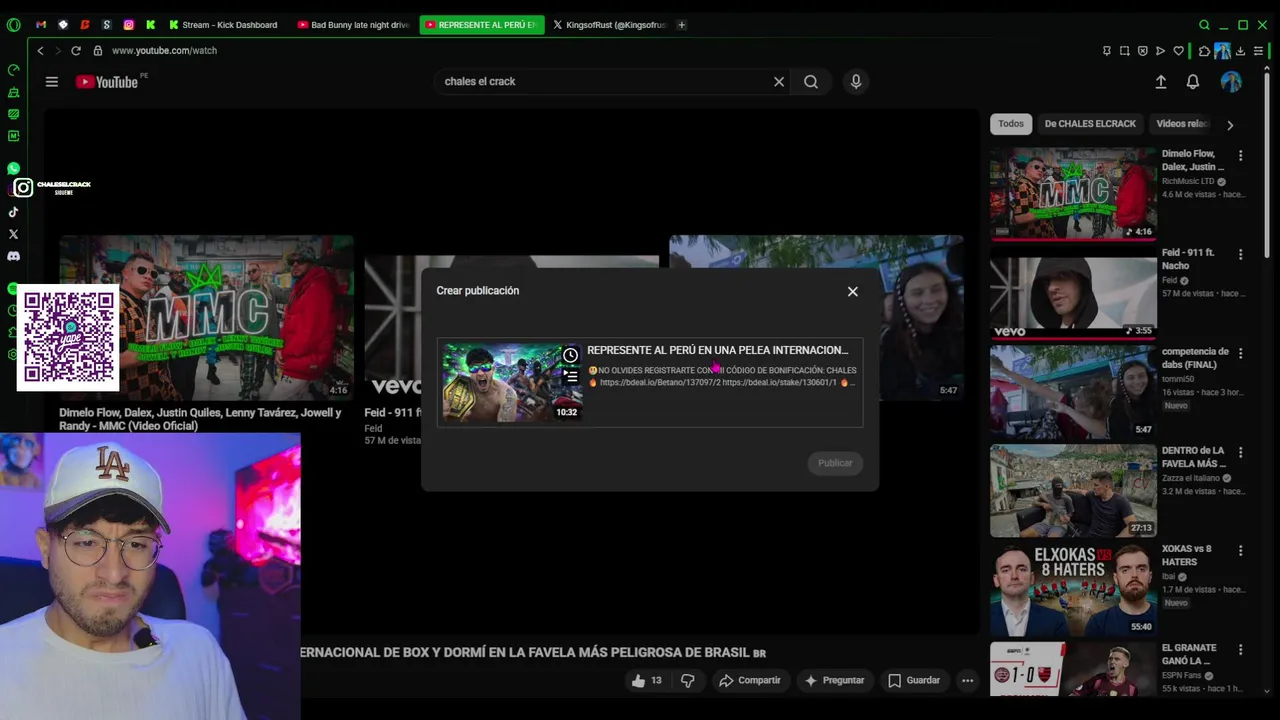Click the watch later clock on thumbnail

(x=570, y=355)
